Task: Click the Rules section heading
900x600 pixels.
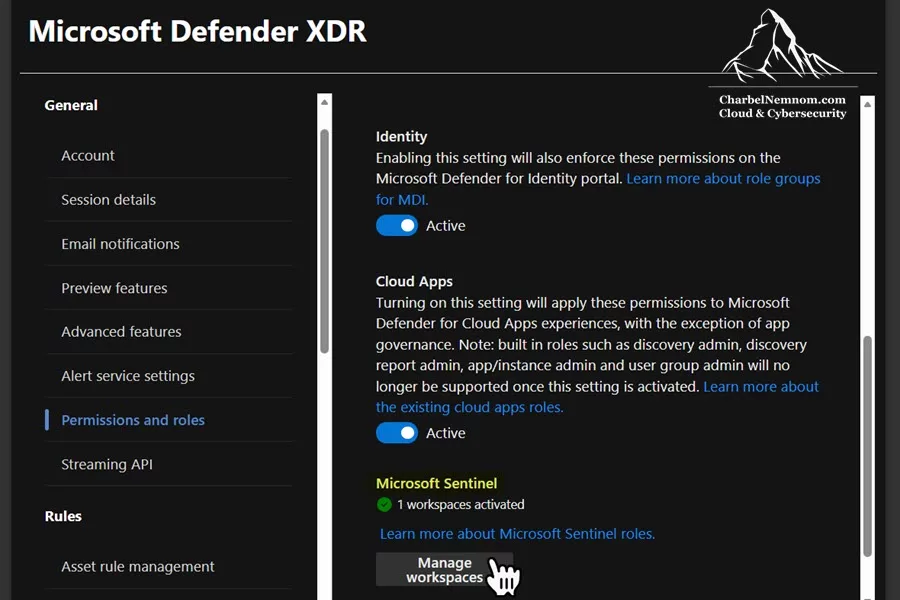Action: pos(63,516)
